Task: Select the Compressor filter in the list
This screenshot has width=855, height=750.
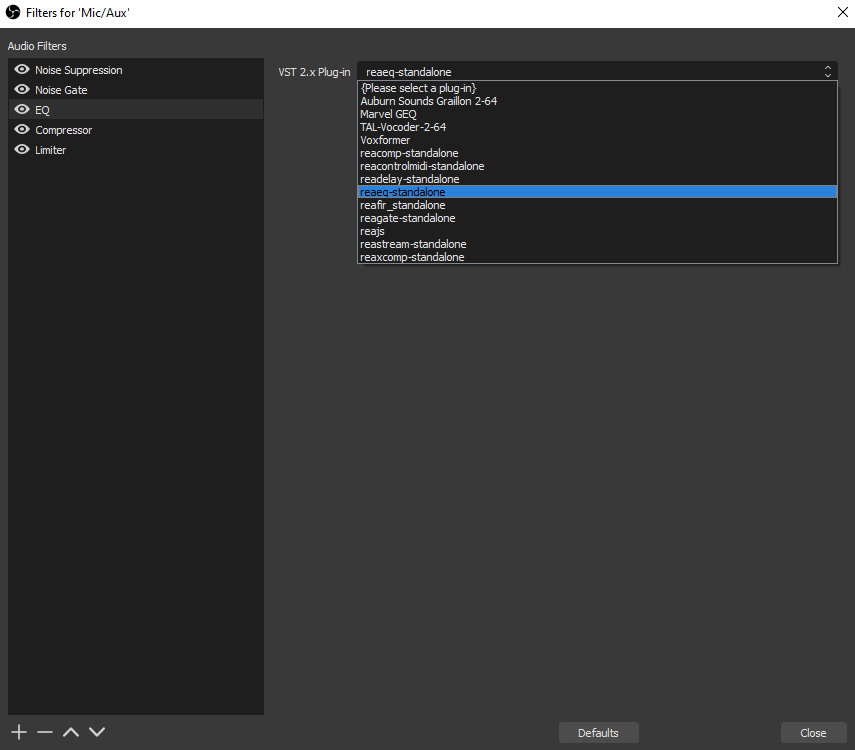Action: [x=63, y=130]
